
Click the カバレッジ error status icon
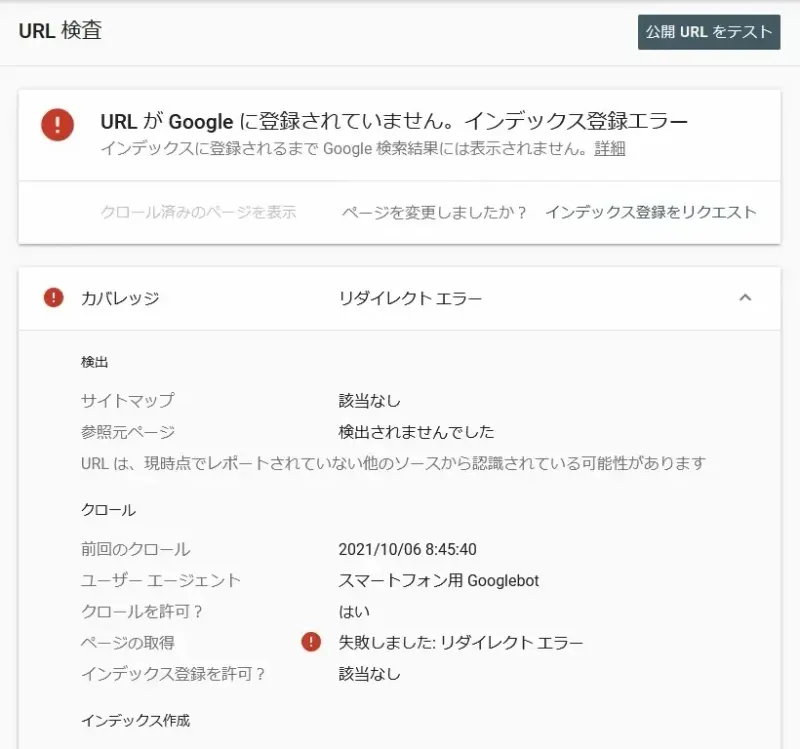click(55, 297)
